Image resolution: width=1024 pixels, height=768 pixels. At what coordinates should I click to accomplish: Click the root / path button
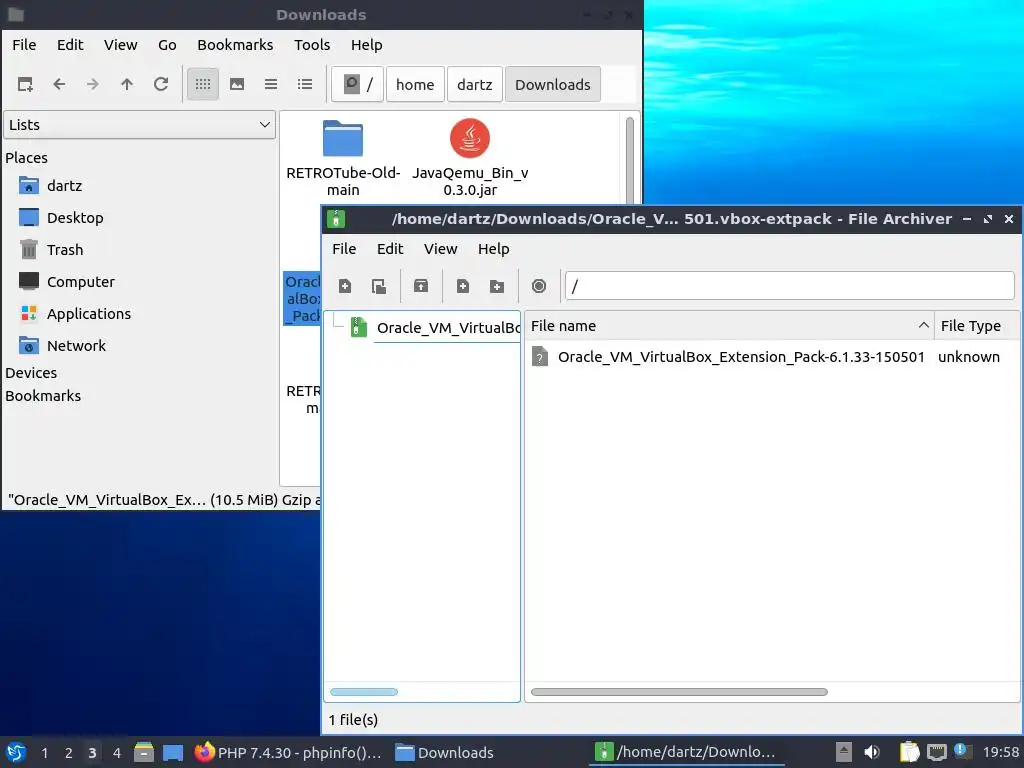(357, 84)
